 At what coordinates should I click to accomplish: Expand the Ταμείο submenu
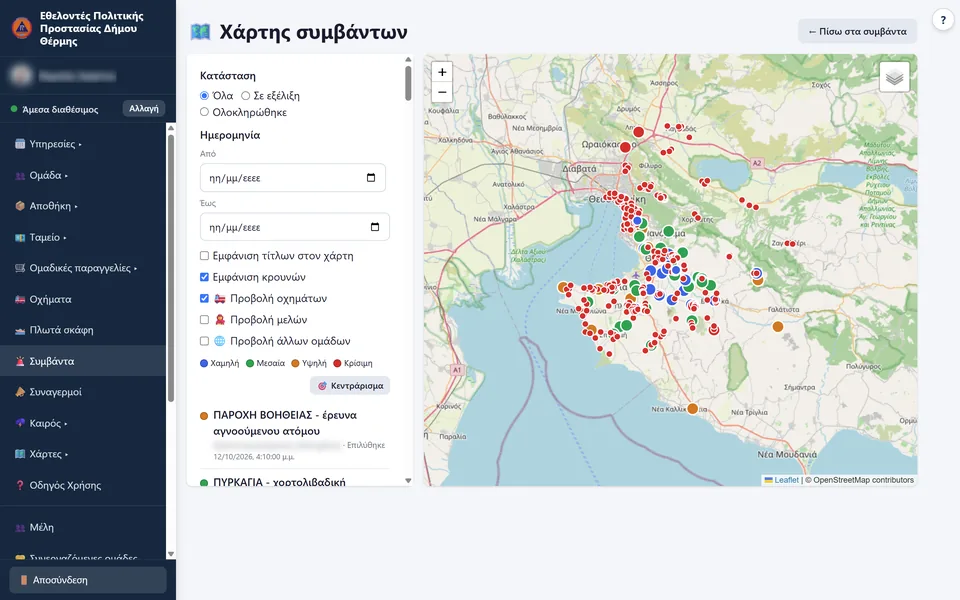coord(83,237)
